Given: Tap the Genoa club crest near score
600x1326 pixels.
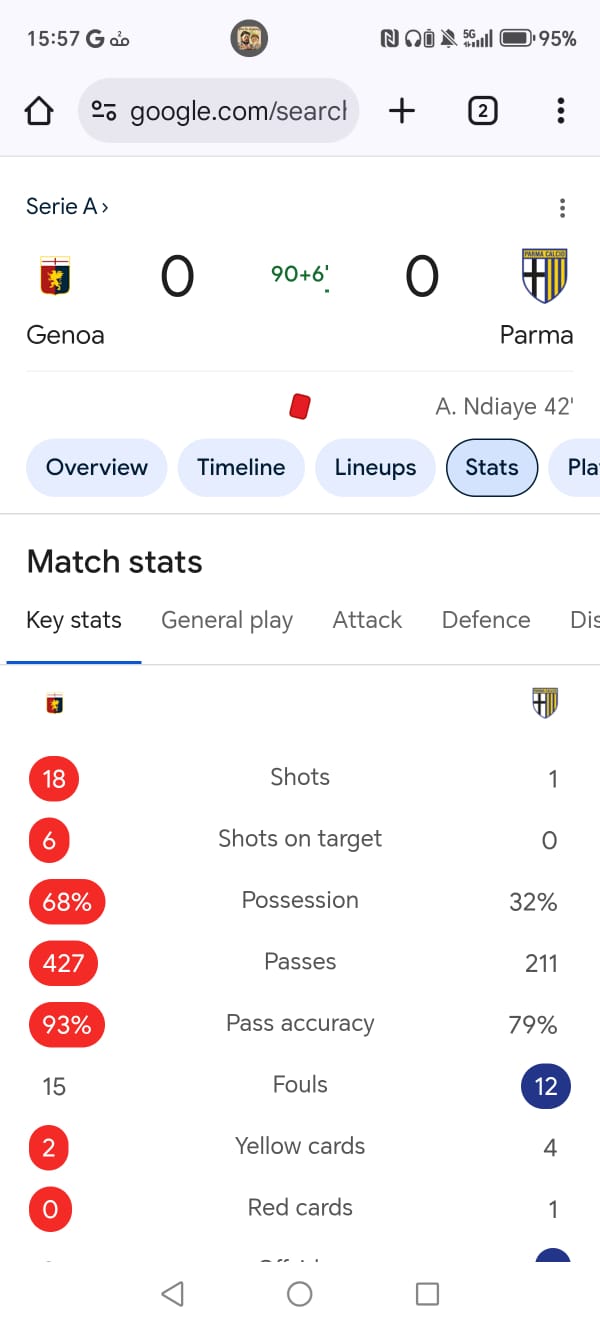Looking at the screenshot, I should click(55, 275).
